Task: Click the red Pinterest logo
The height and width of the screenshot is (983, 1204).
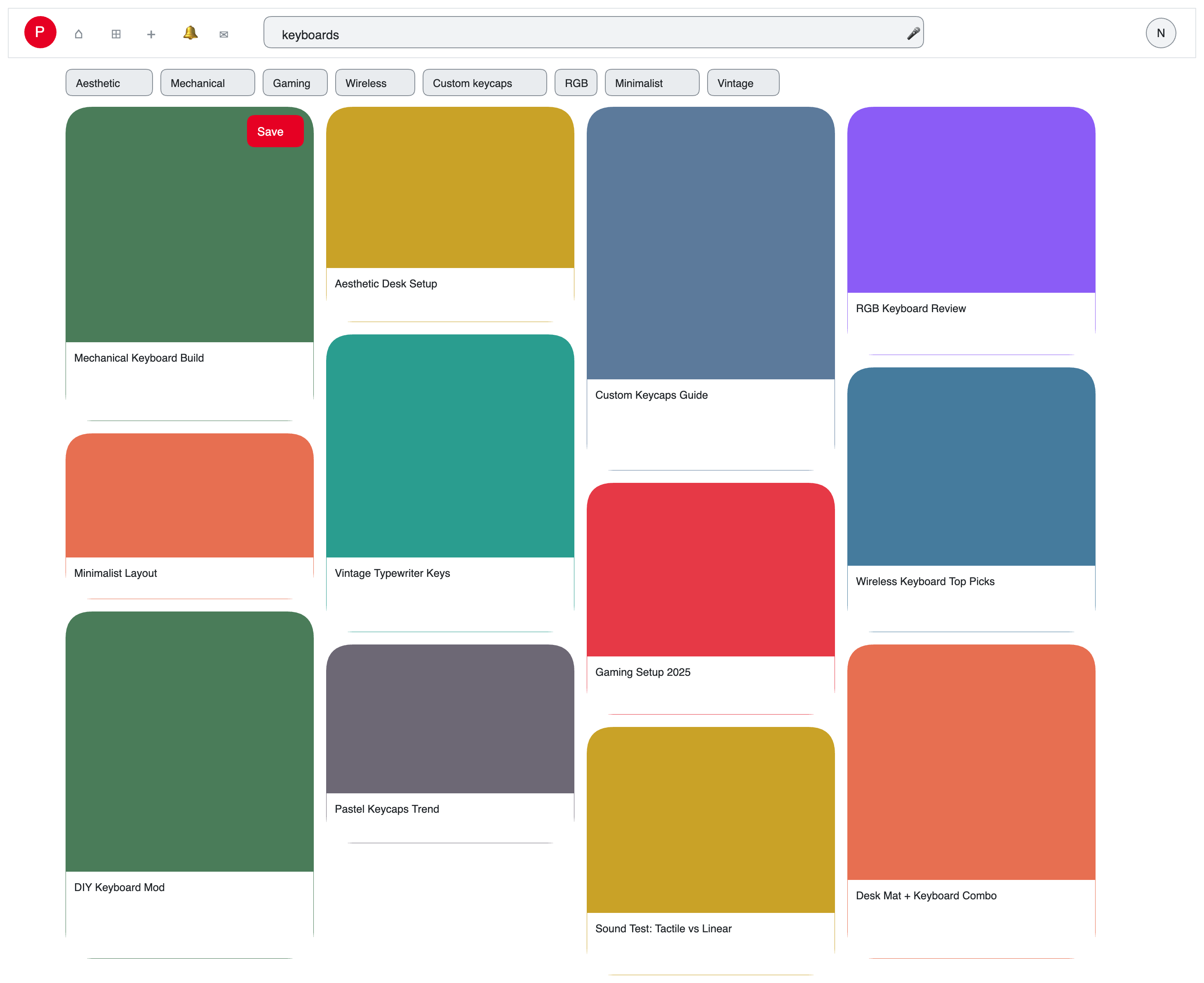Action: tap(40, 32)
